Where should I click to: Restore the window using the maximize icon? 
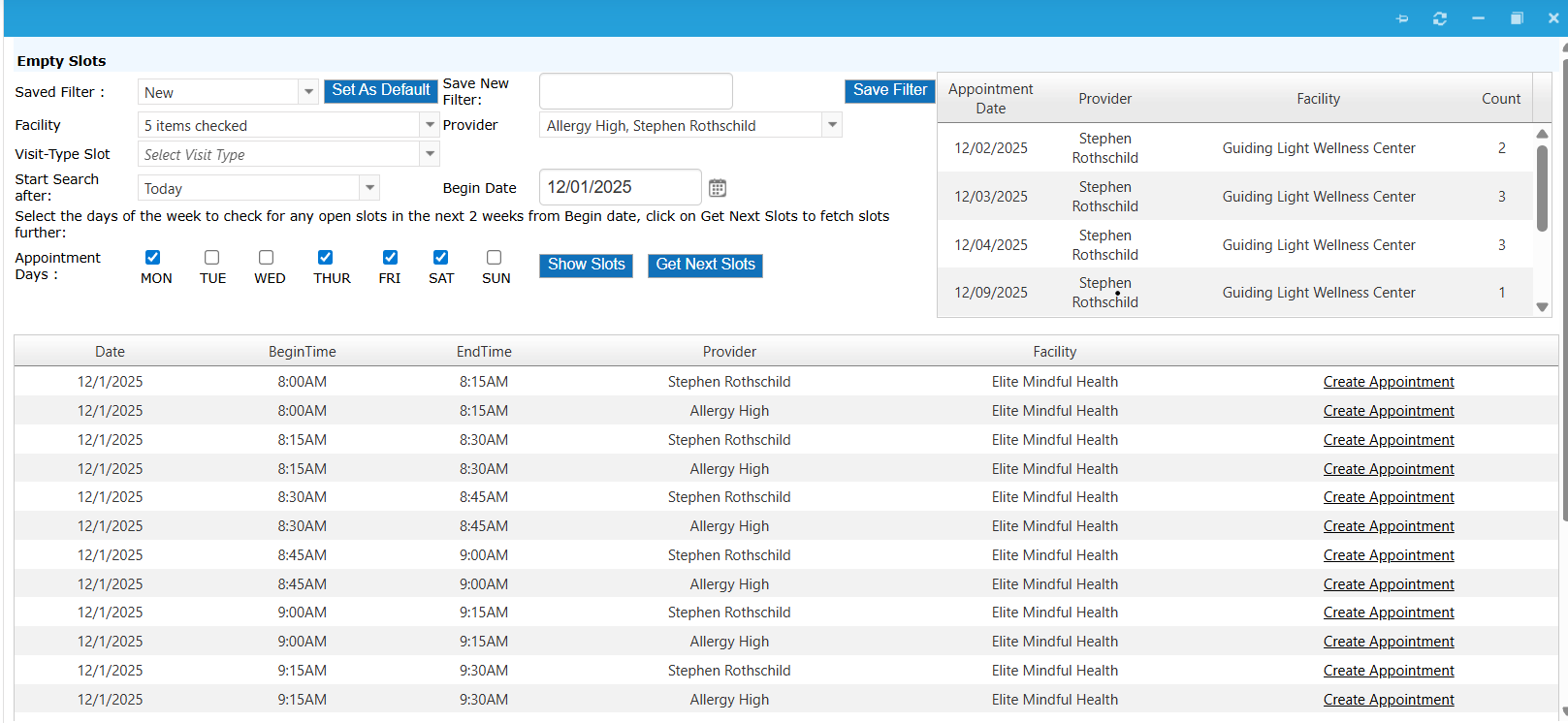click(x=1516, y=18)
